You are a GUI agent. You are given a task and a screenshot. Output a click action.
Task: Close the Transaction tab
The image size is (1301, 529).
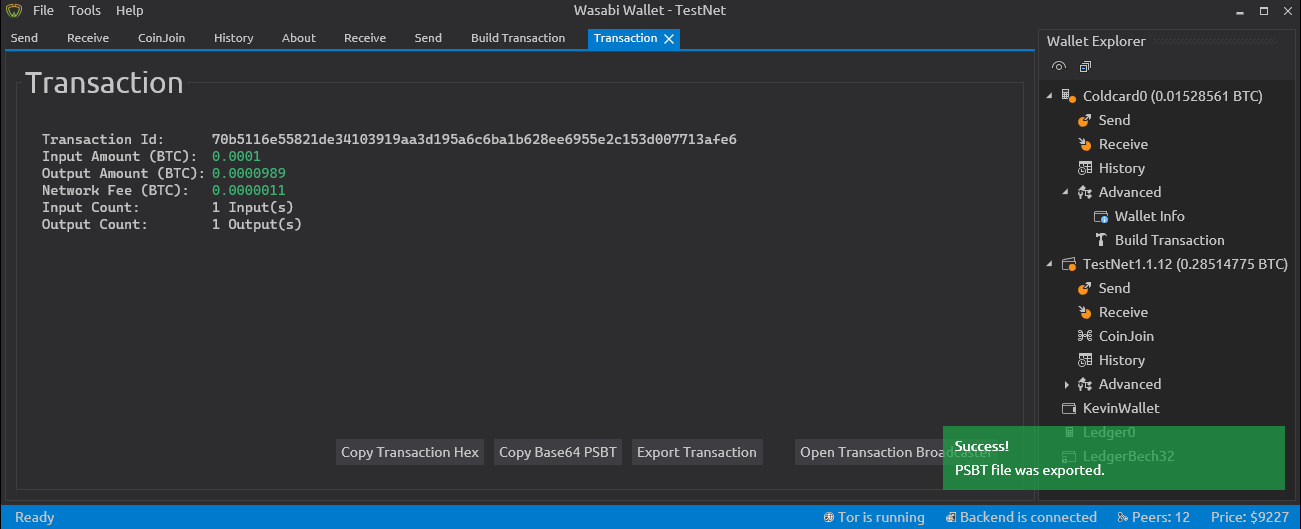670,39
